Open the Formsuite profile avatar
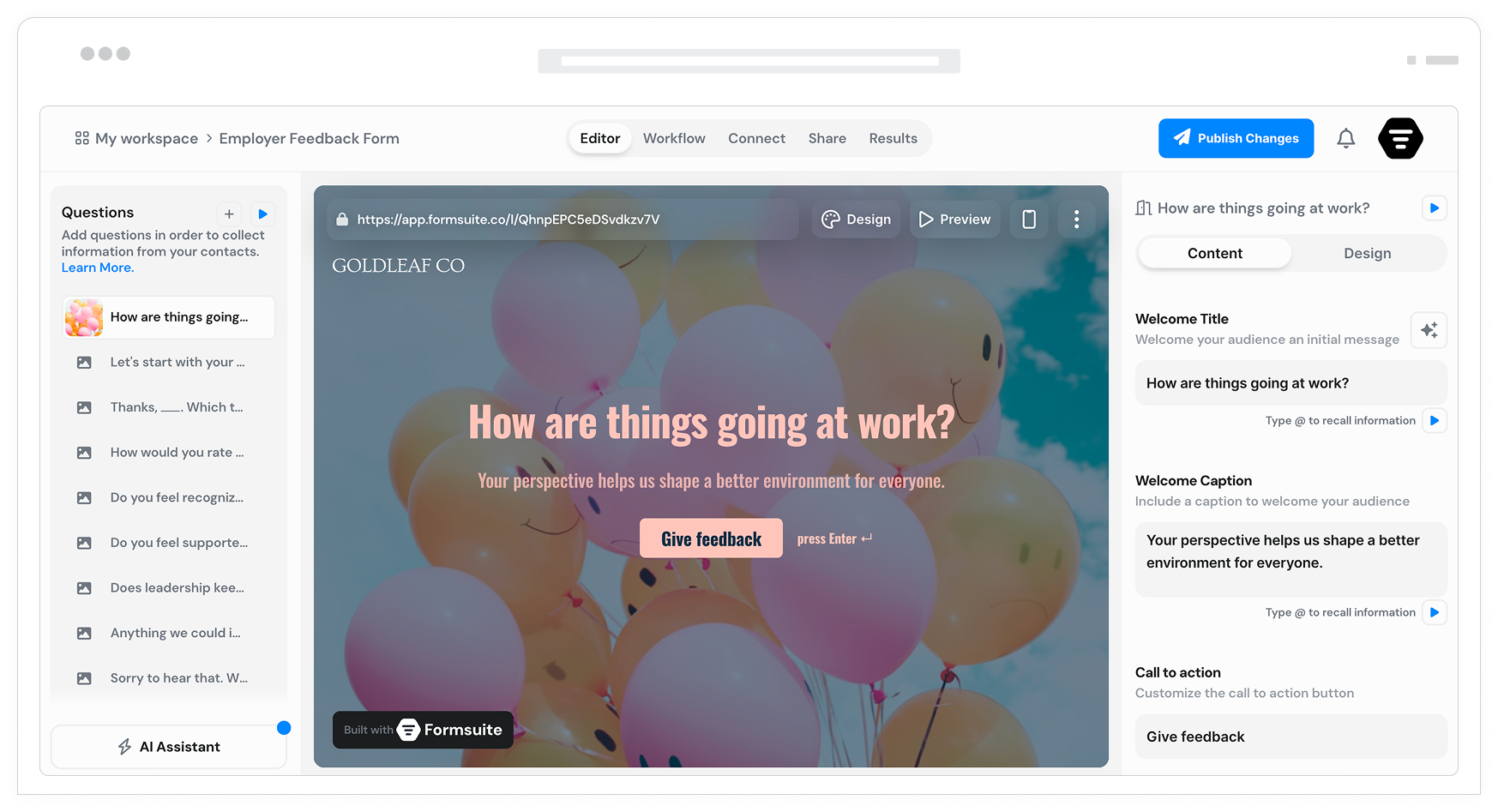This screenshot has height=812, width=1498. point(1399,138)
